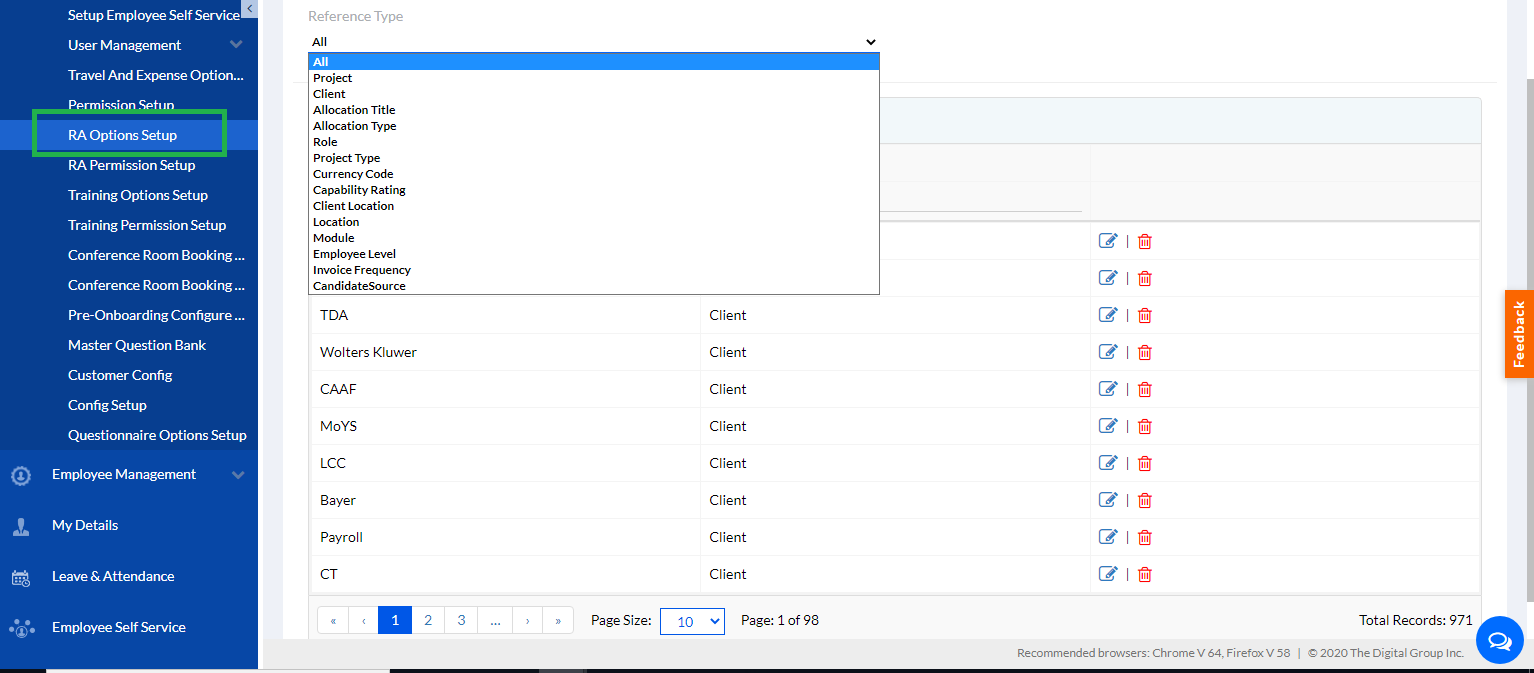The height and width of the screenshot is (673, 1534).
Task: Jump to the last page of results
Action: pyautogui.click(x=558, y=620)
